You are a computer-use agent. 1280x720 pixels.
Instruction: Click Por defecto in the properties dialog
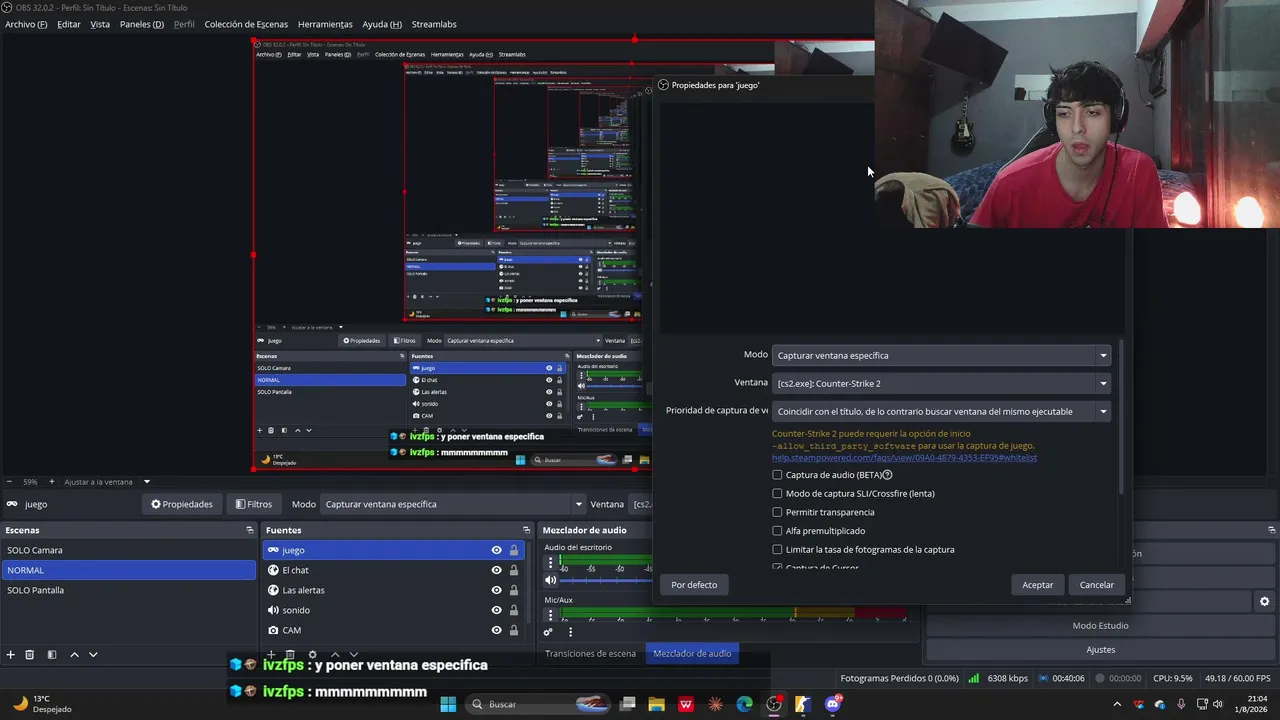pyautogui.click(x=694, y=585)
